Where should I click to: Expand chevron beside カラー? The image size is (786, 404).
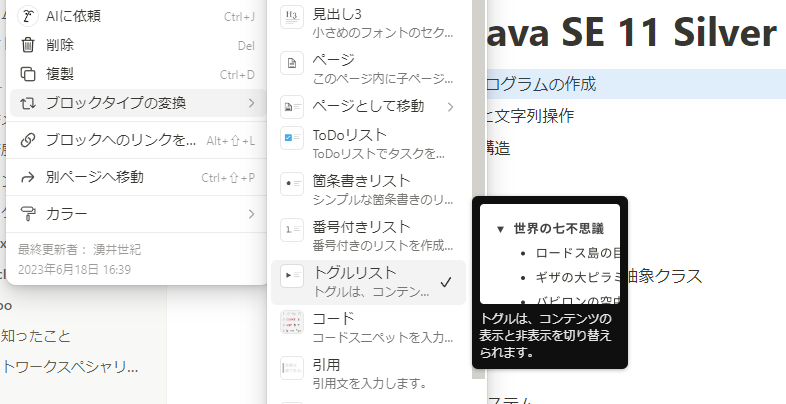point(251,215)
